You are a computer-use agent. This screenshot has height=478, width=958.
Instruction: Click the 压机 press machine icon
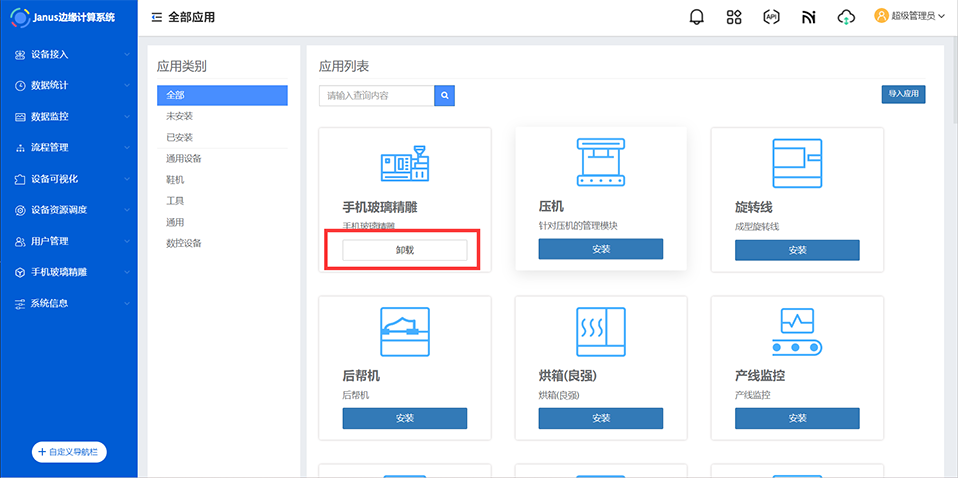(600, 162)
